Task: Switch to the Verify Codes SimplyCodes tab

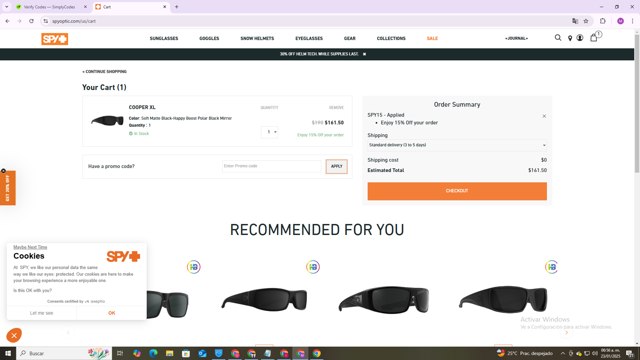Action: pyautogui.click(x=49, y=7)
